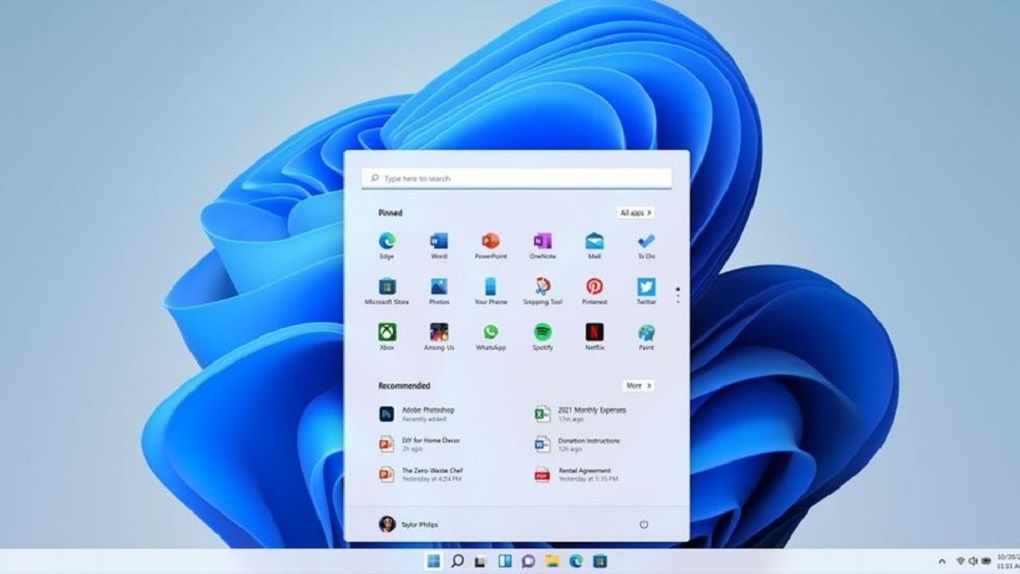
Task: Open the Paint app
Action: pyautogui.click(x=646, y=336)
